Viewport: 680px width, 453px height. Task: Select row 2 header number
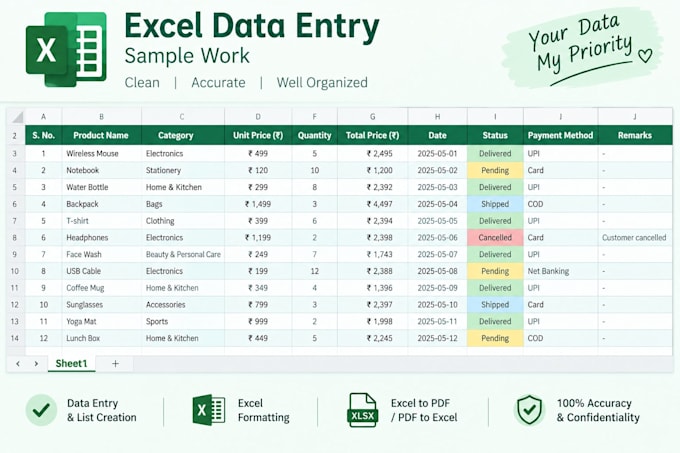pos(15,136)
